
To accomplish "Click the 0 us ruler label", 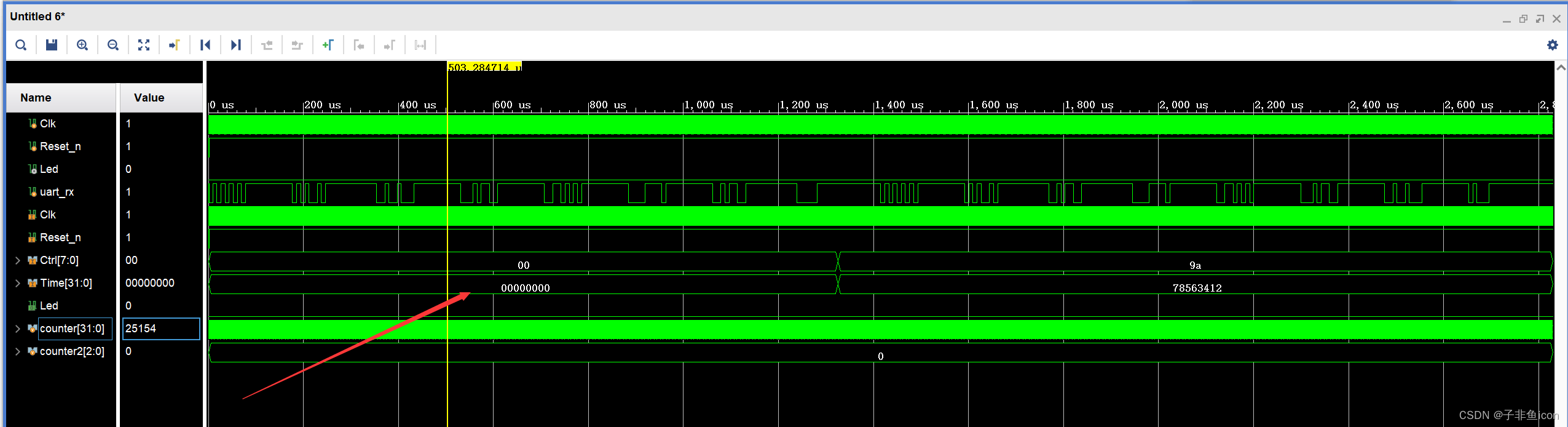I will (x=222, y=105).
